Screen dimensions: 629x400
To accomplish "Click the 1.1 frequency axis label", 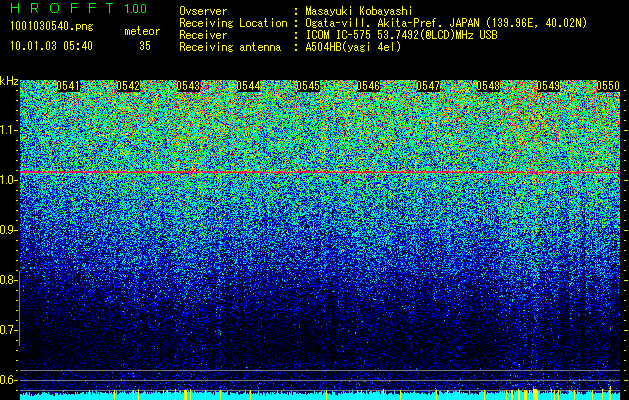I will pos(8,130).
